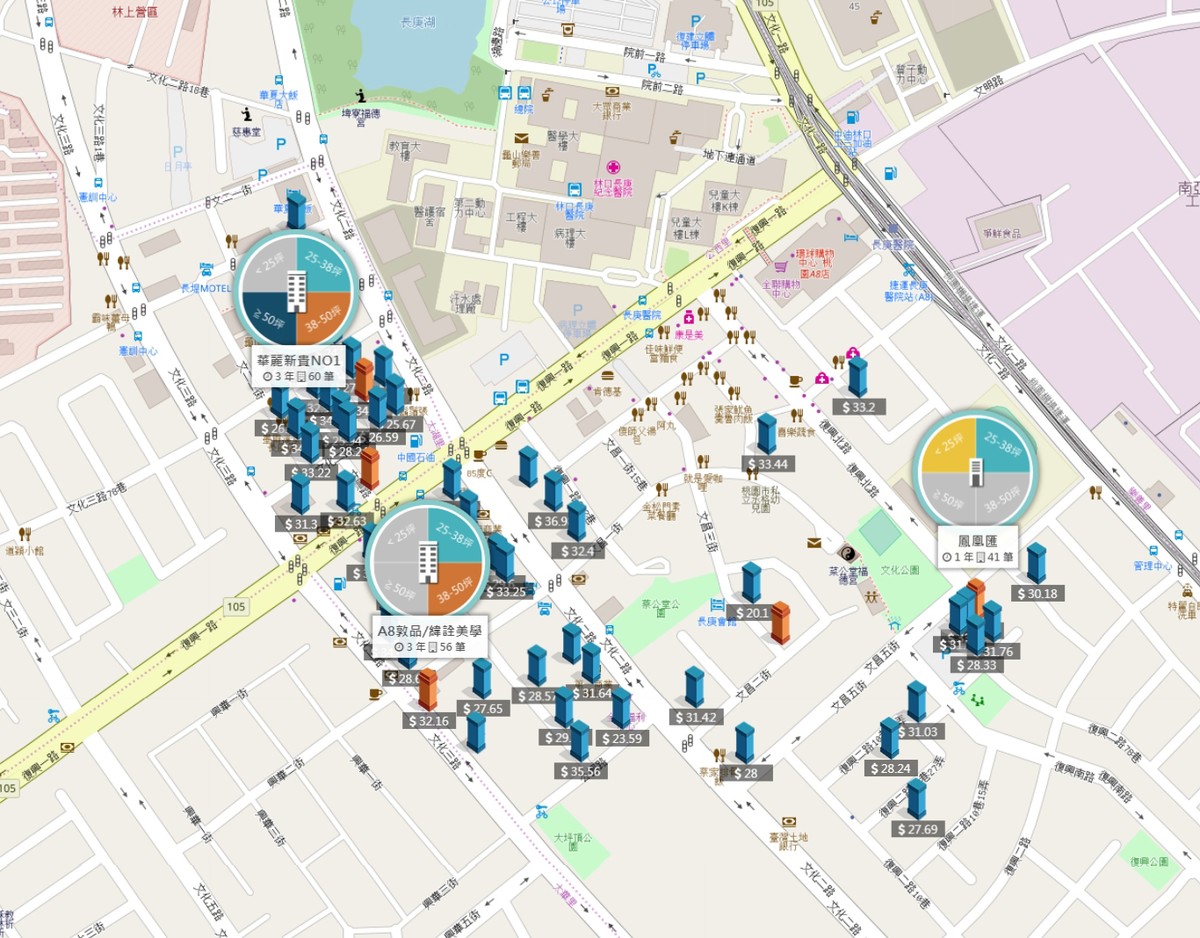This screenshot has height=938, width=1200.
Task: Click the $ 28.33 price label
Action: (976, 665)
